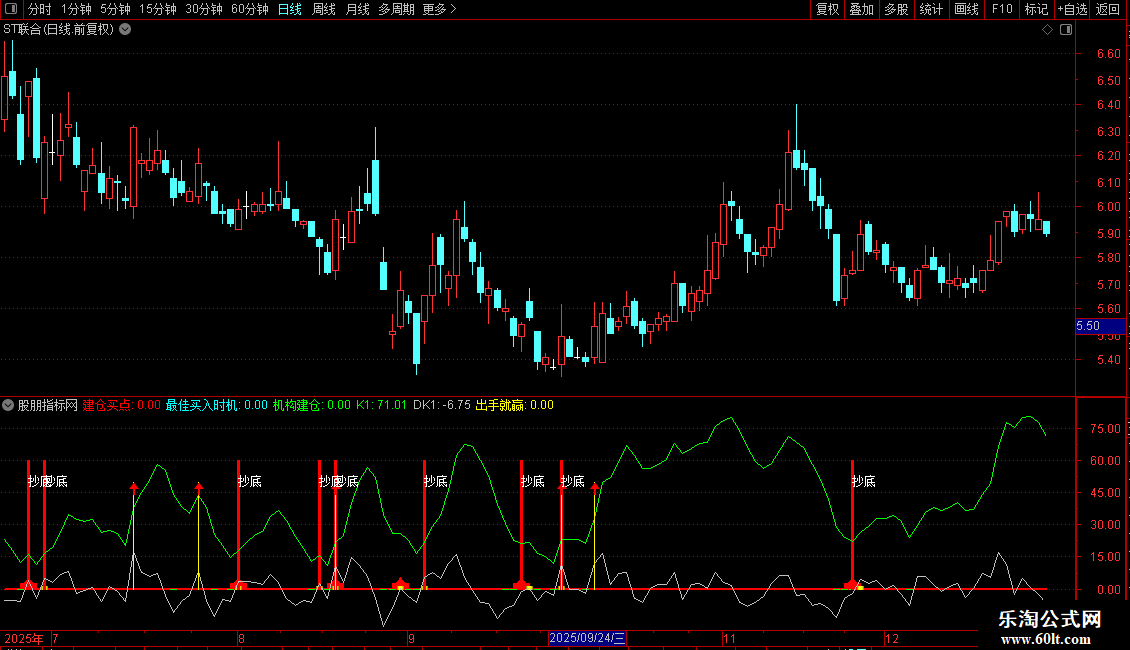Click the panel layout icon at top-left
The height and width of the screenshot is (650, 1130).
point(11,9)
